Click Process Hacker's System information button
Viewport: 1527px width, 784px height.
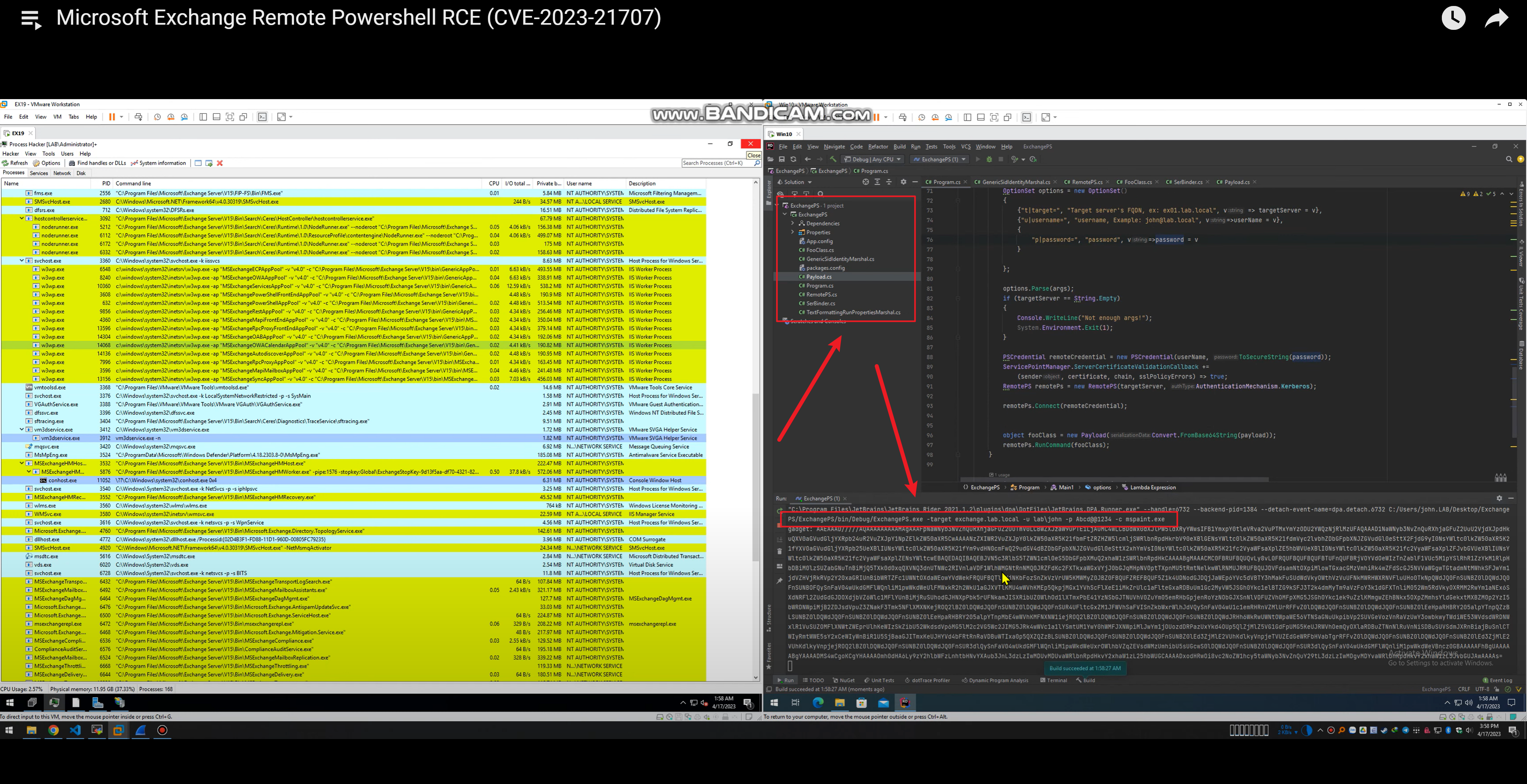[x=158, y=163]
